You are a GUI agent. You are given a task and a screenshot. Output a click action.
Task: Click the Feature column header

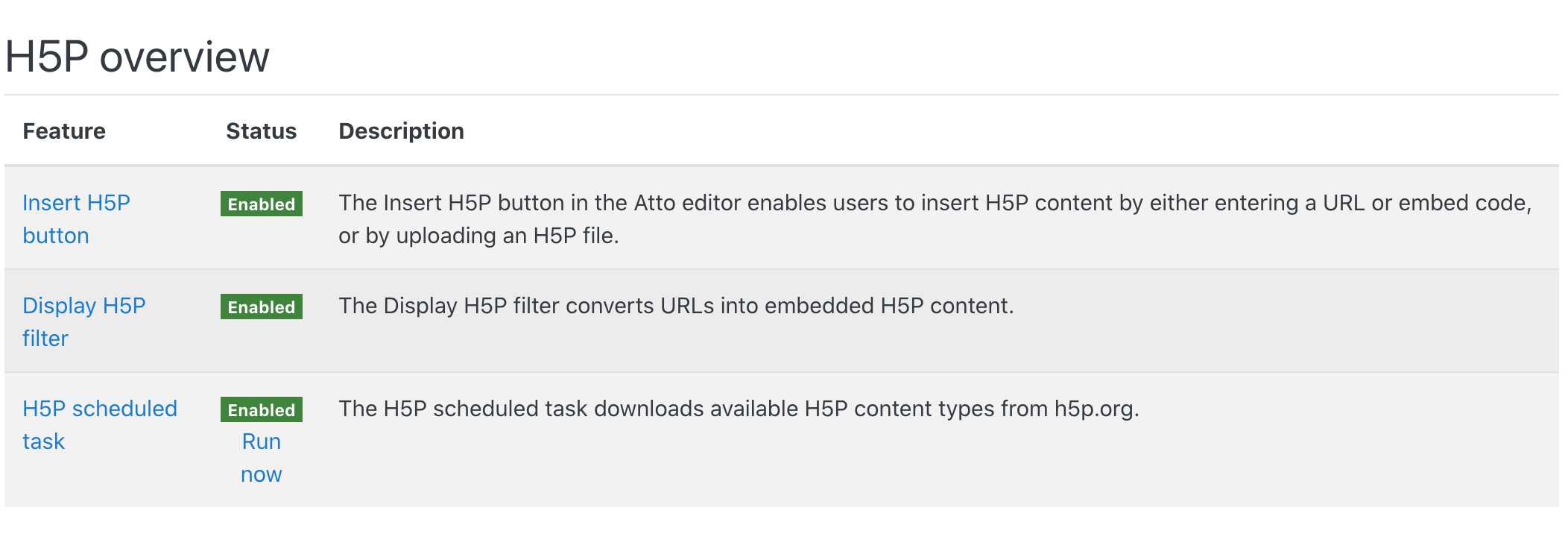(64, 131)
